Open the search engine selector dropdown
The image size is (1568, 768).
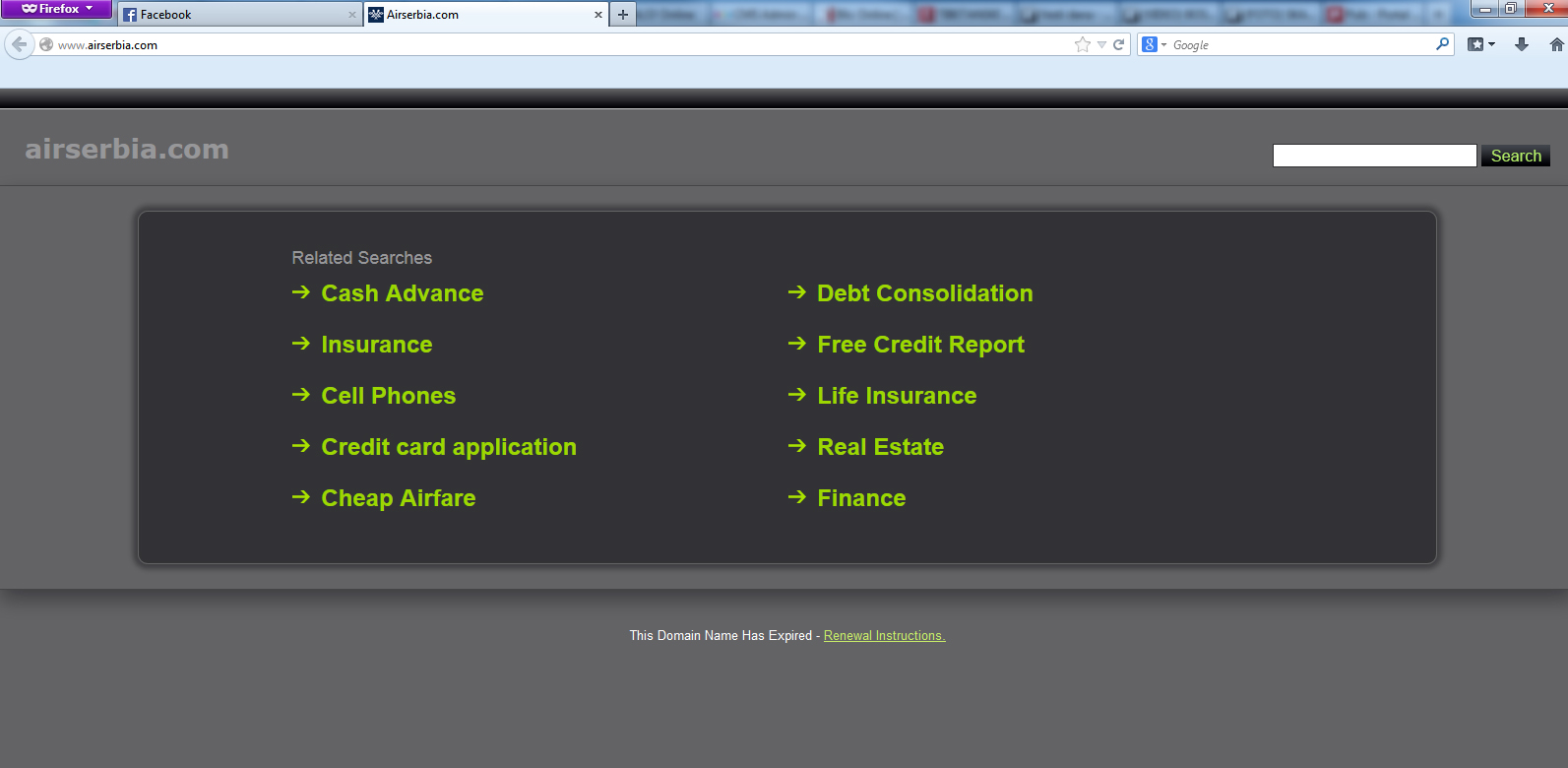[x=1154, y=44]
